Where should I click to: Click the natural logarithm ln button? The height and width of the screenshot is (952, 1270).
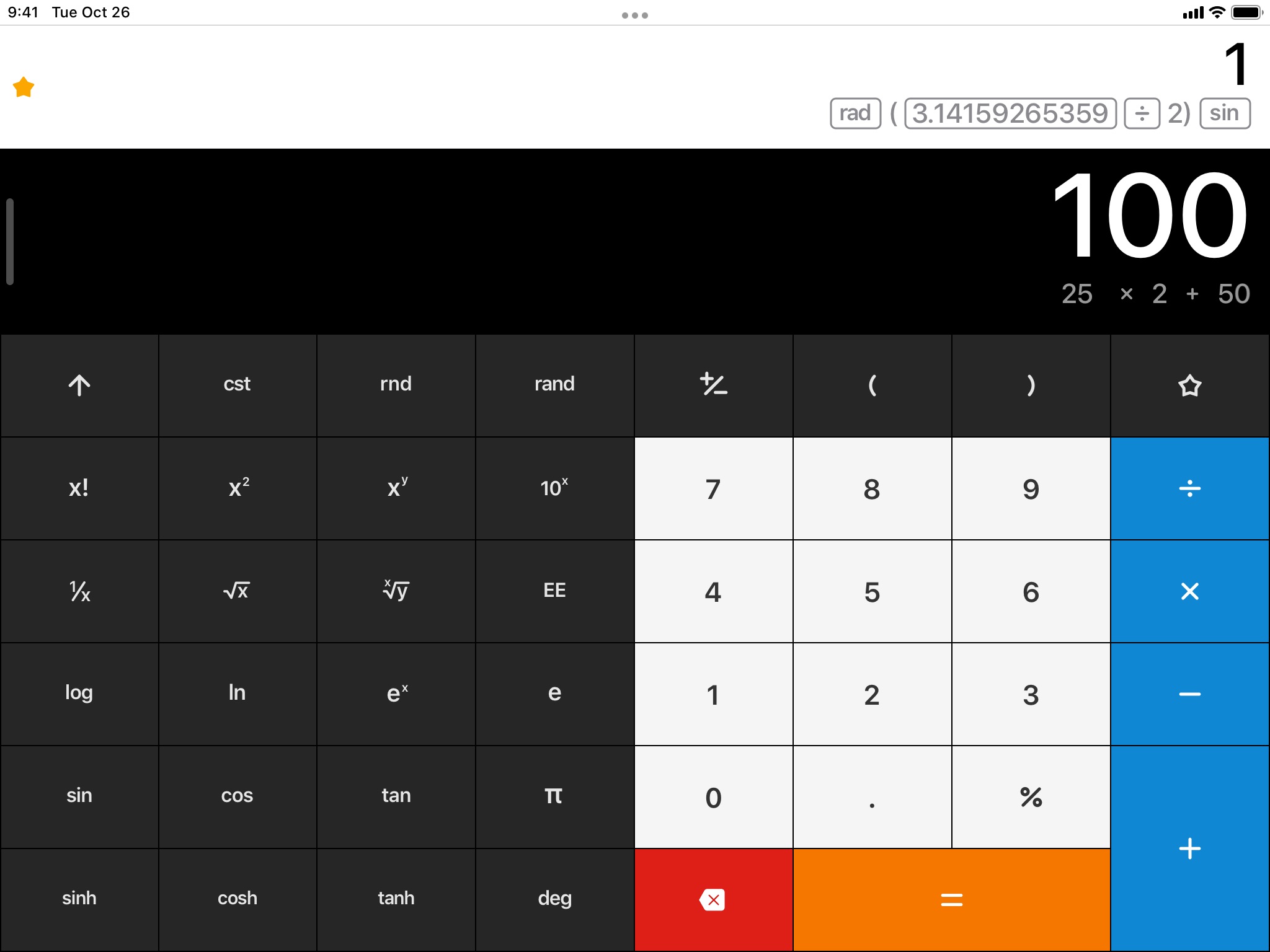click(237, 693)
